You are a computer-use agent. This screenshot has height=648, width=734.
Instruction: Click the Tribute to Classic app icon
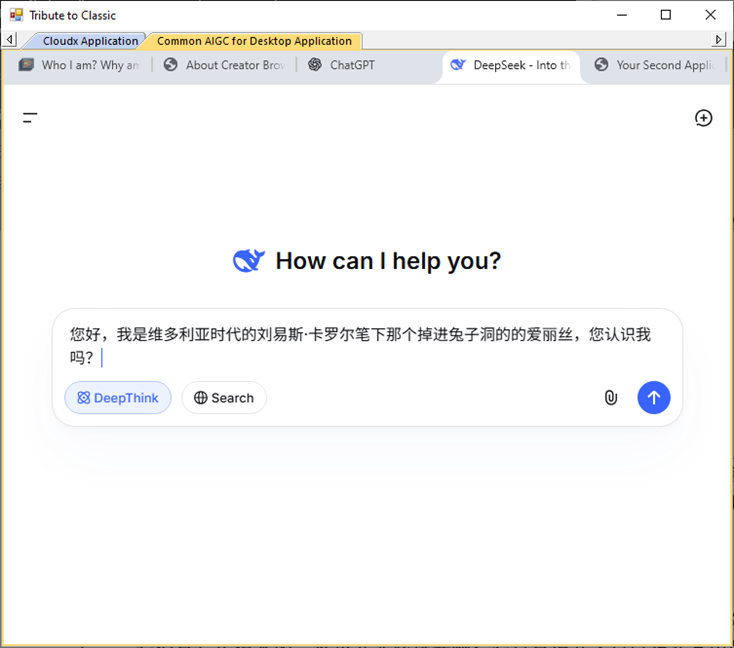click(16, 15)
